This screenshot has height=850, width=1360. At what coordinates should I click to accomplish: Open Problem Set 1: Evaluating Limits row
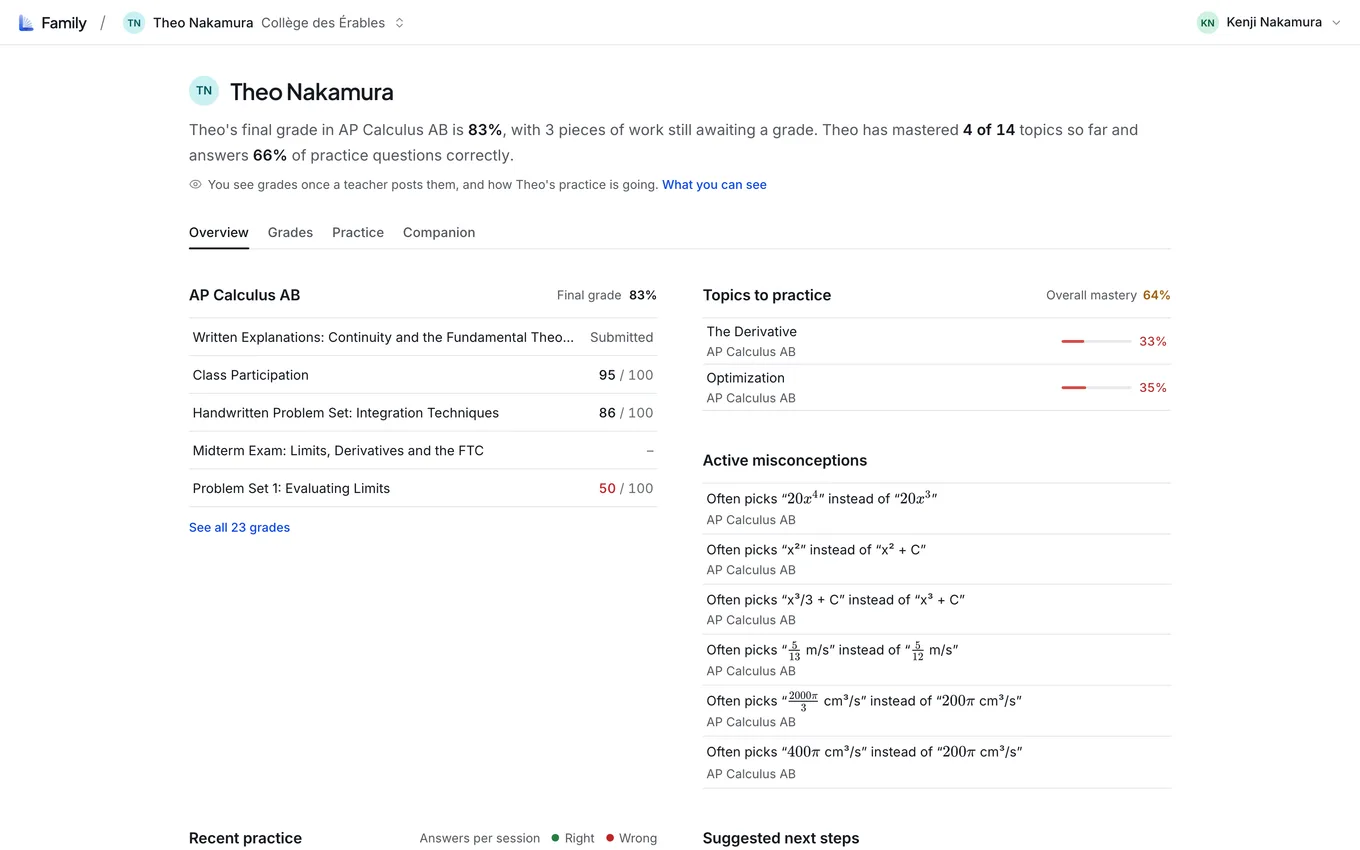(x=423, y=488)
